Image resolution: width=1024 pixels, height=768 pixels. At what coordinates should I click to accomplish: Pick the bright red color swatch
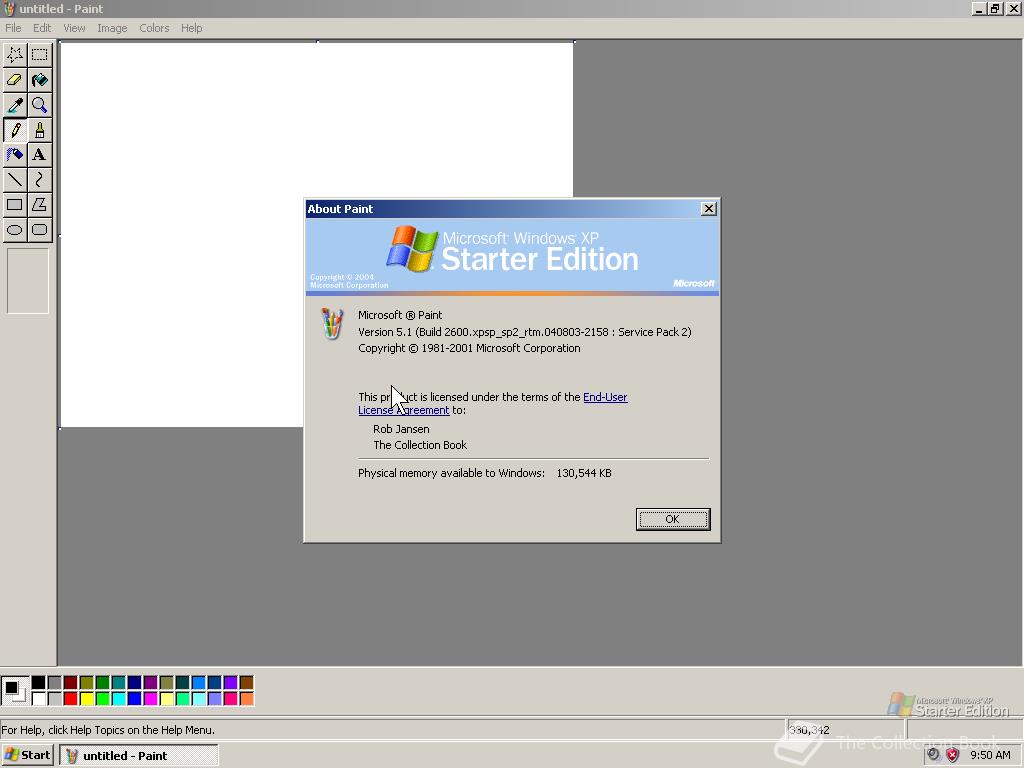pos(71,699)
